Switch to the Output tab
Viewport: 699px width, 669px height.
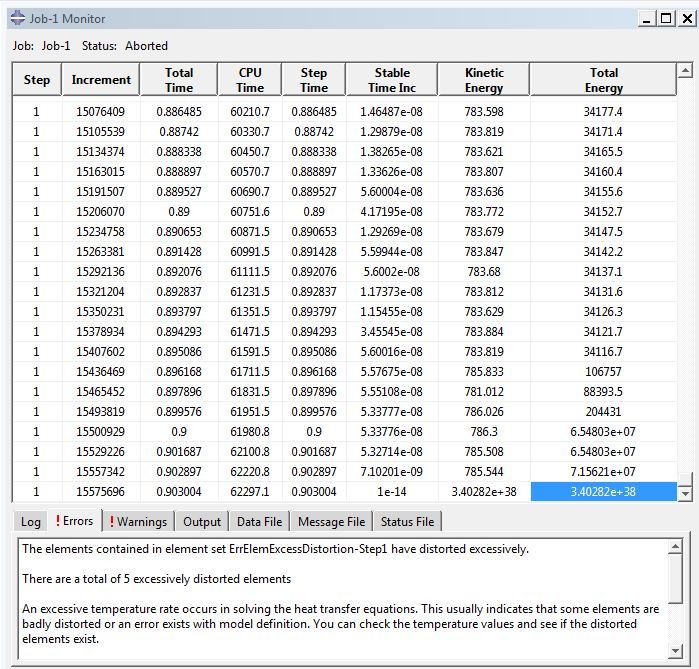pos(201,521)
